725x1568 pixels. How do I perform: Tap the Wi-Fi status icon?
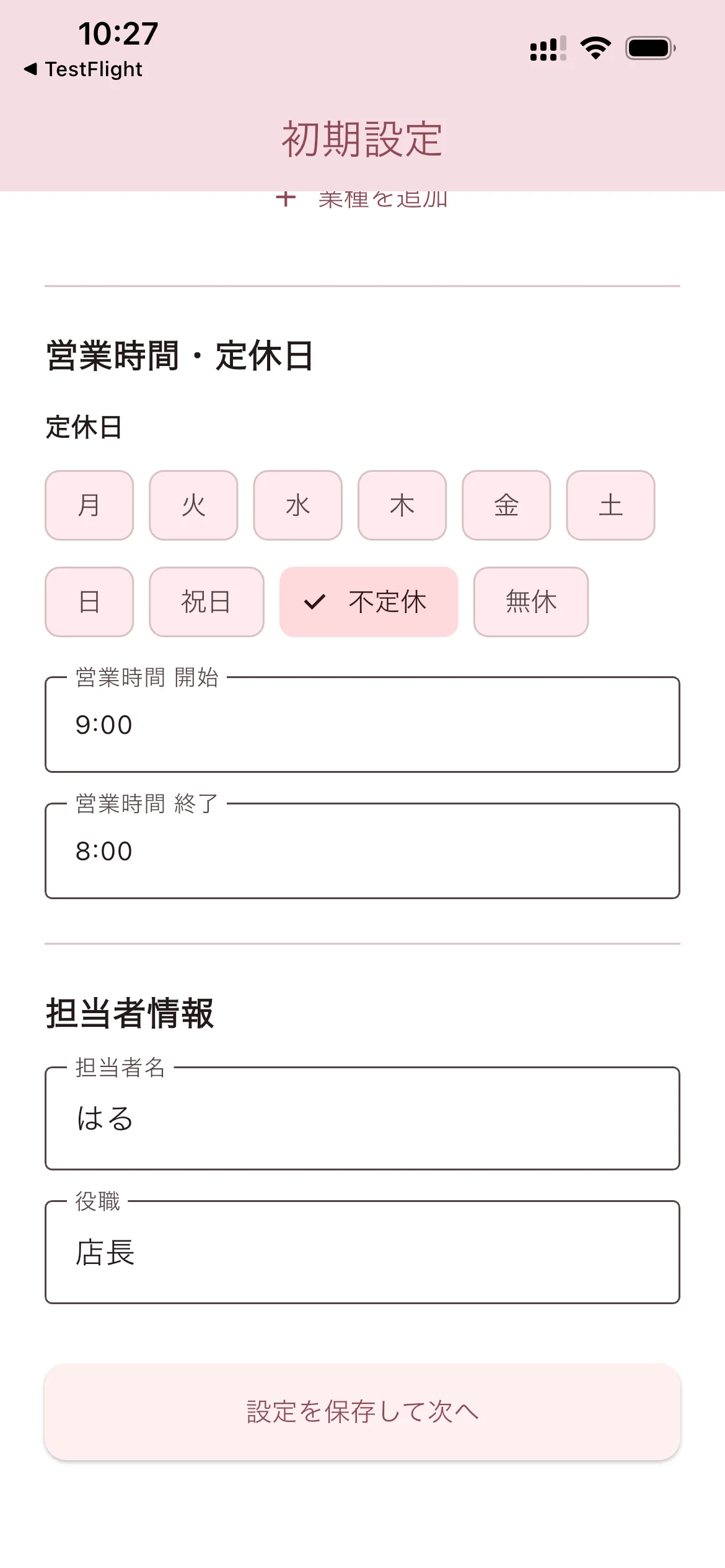tap(595, 48)
